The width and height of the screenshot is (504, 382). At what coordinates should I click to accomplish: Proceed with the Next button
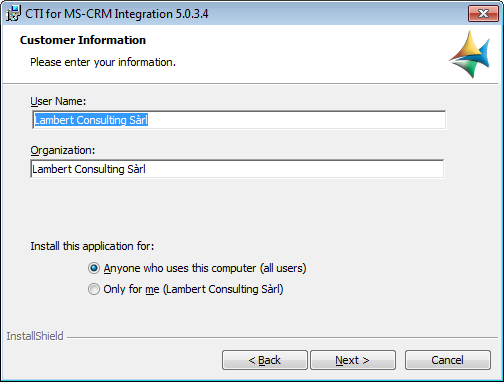point(353,360)
